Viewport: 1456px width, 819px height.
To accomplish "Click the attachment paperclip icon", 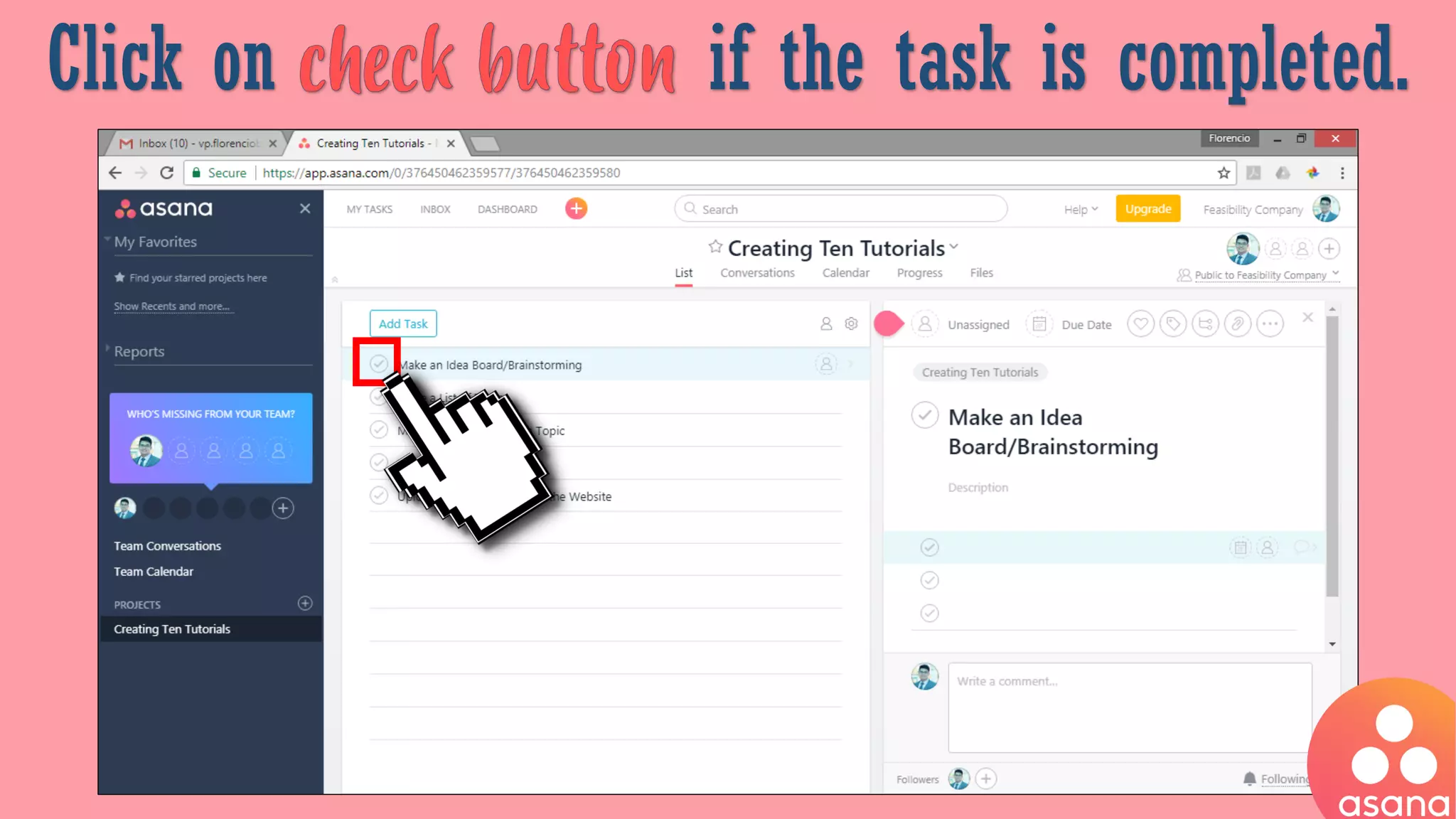I will click(x=1238, y=324).
